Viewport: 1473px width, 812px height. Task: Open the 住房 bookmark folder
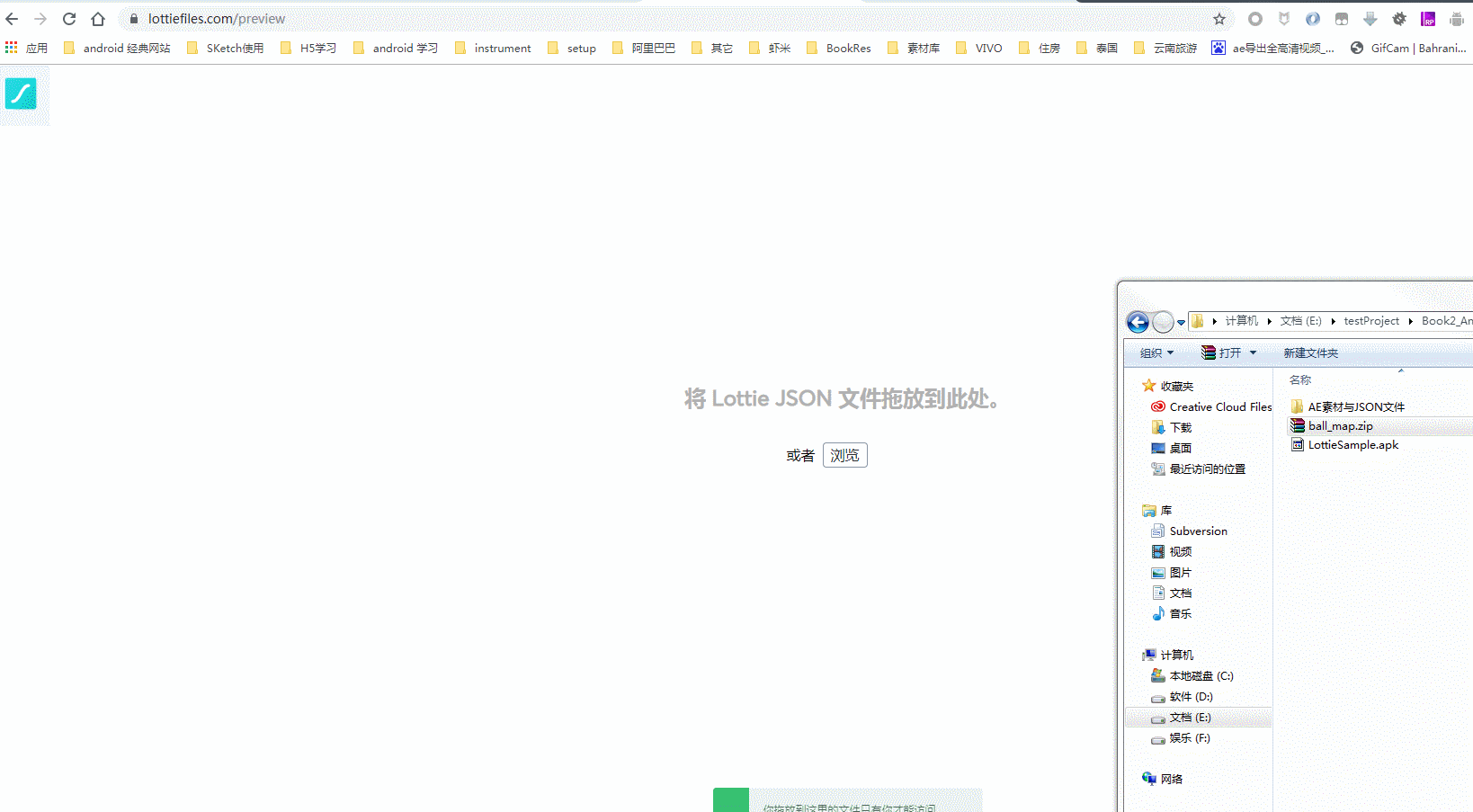(1040, 48)
